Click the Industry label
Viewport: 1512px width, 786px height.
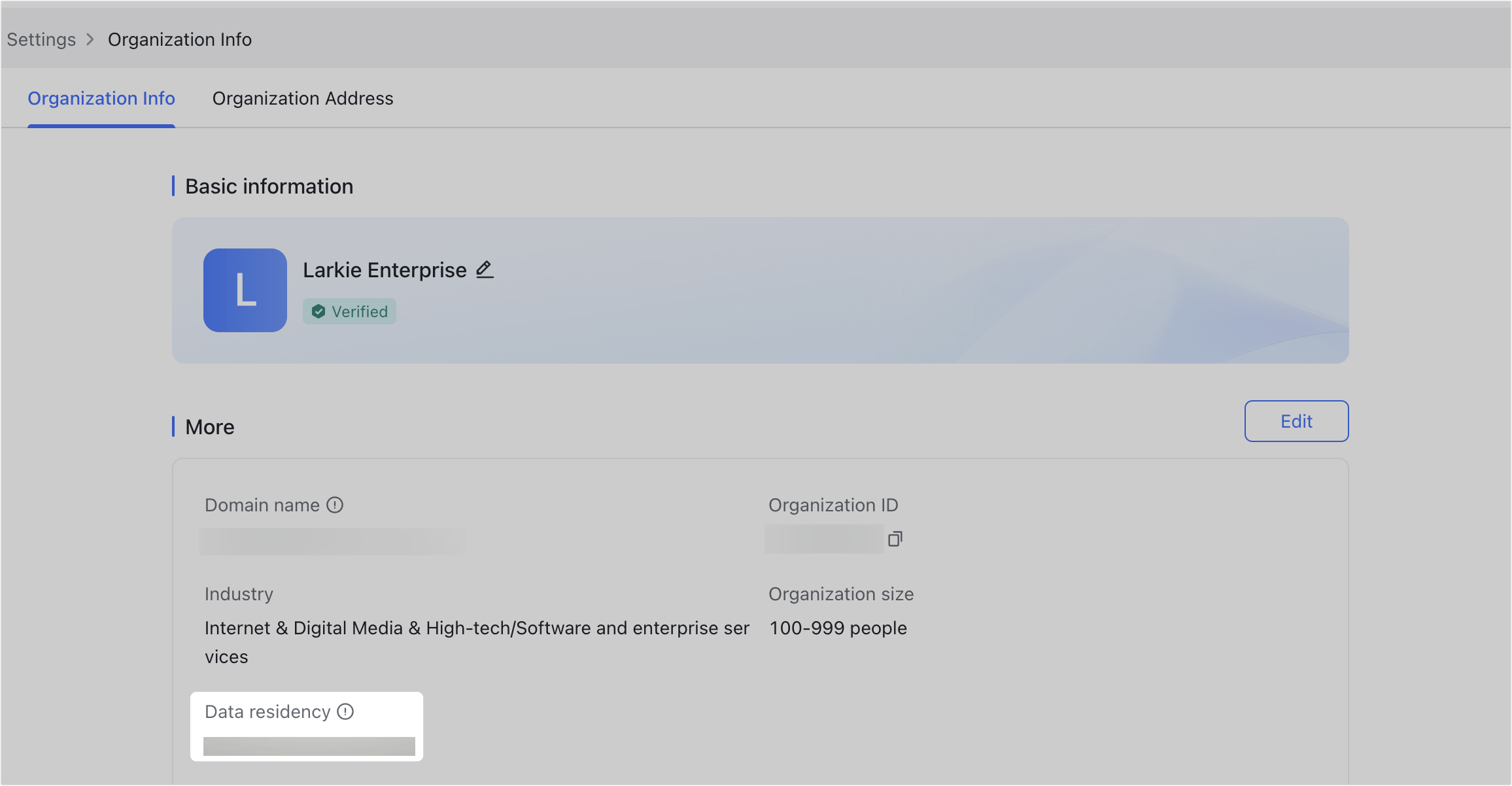tap(239, 594)
